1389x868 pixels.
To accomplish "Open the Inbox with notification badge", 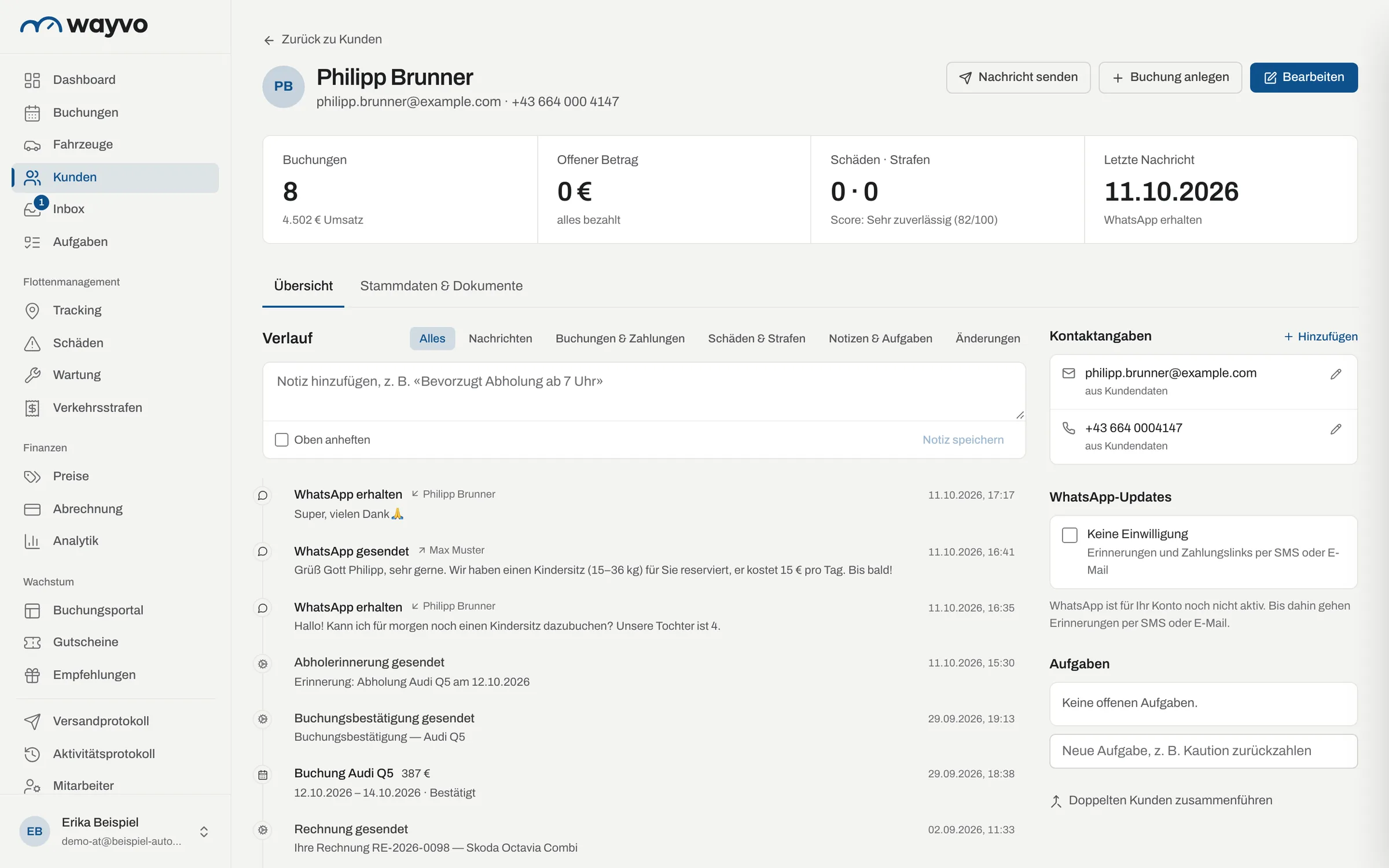I will (x=115, y=209).
